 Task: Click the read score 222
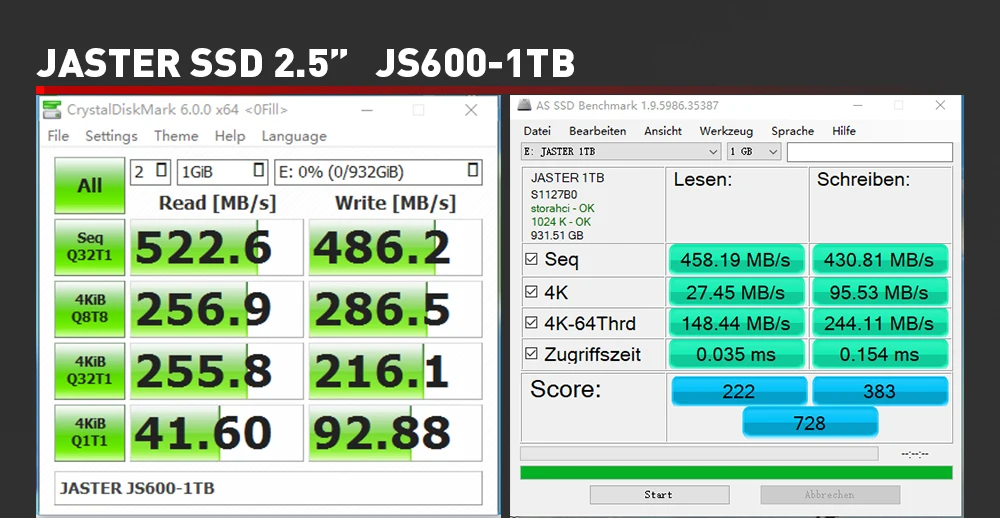click(739, 391)
